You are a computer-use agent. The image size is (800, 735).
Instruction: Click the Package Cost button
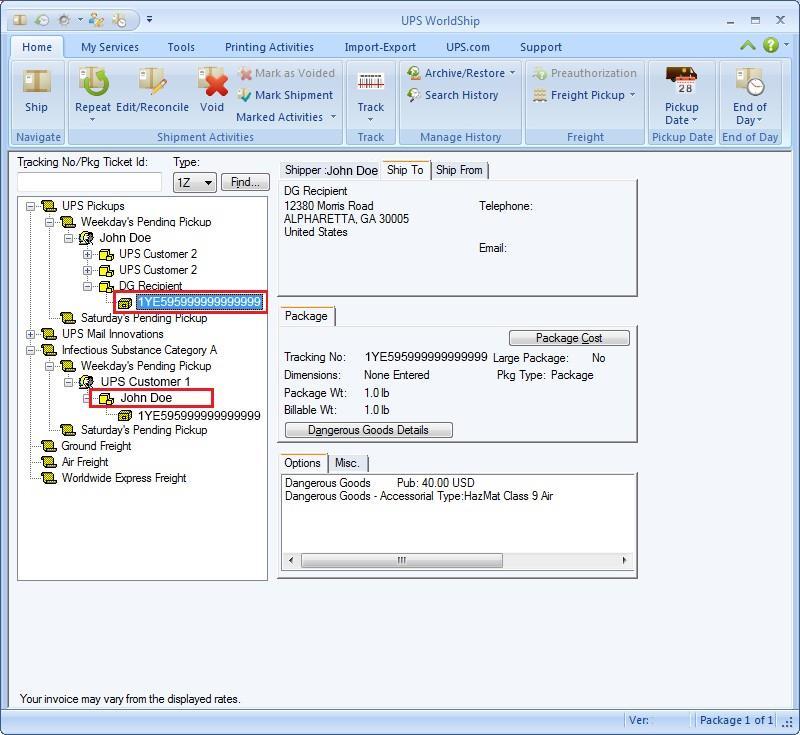coord(569,338)
